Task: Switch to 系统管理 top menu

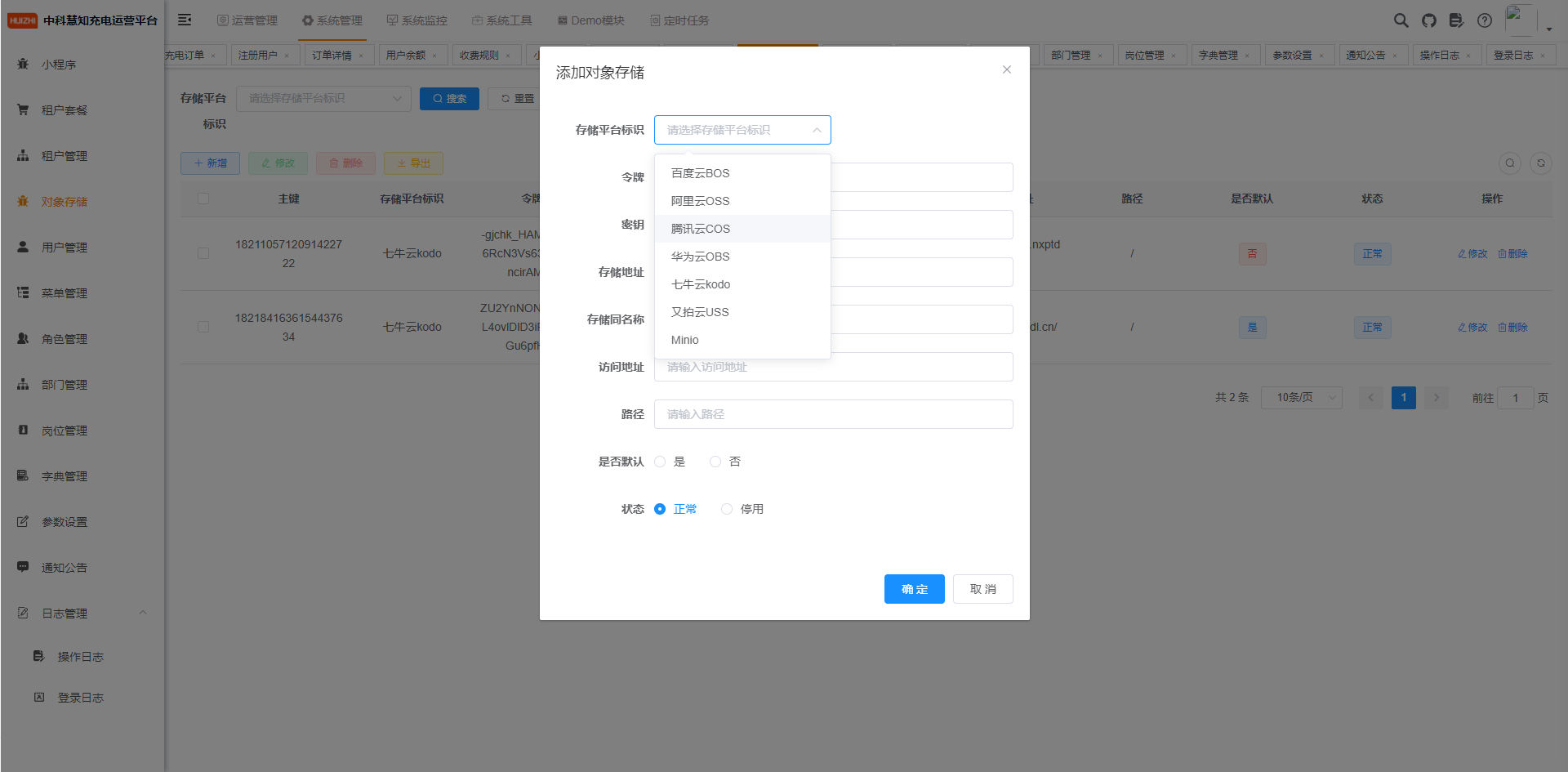Action: (332, 20)
